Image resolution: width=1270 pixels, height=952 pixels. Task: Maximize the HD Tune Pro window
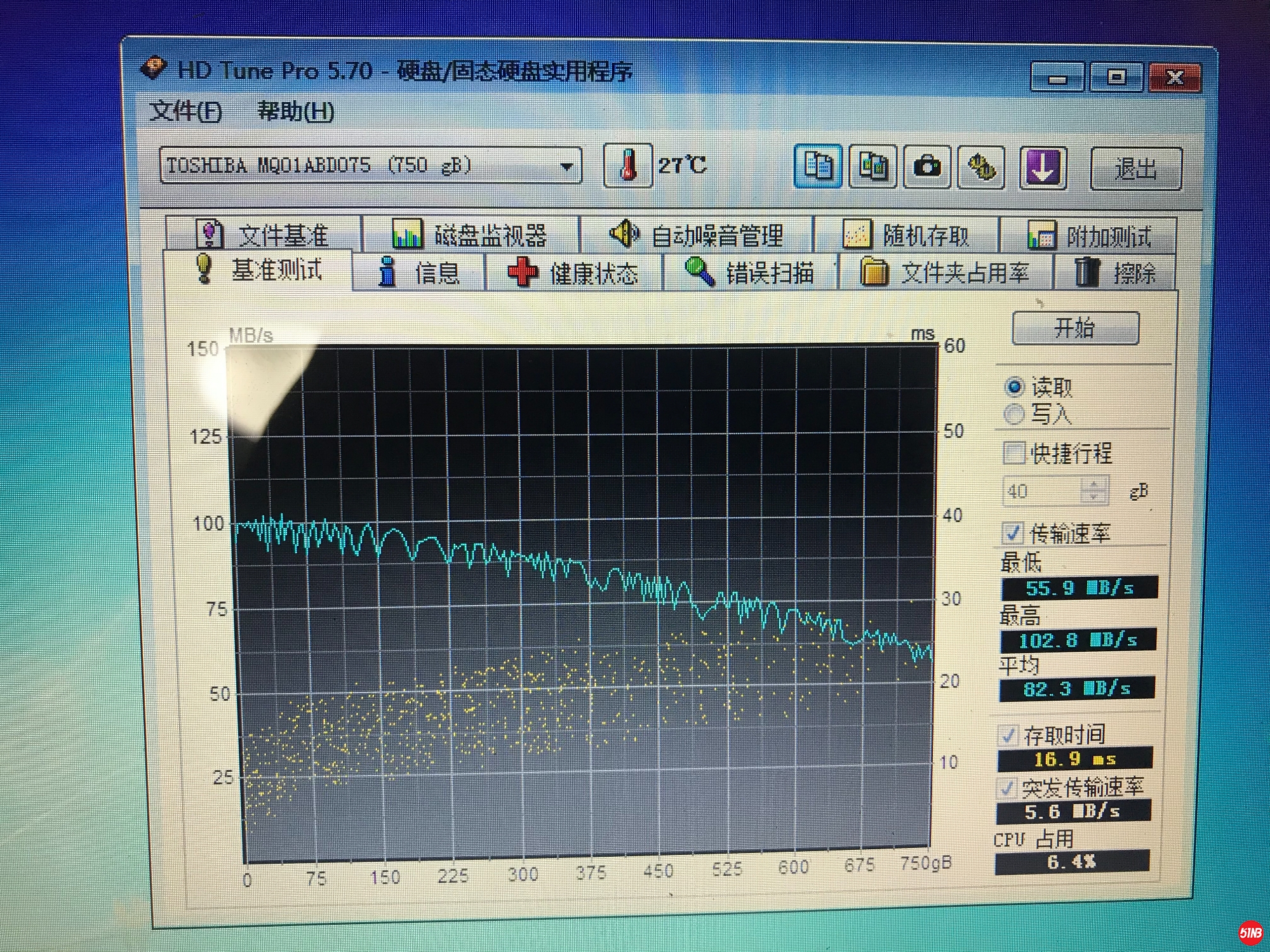1116,77
